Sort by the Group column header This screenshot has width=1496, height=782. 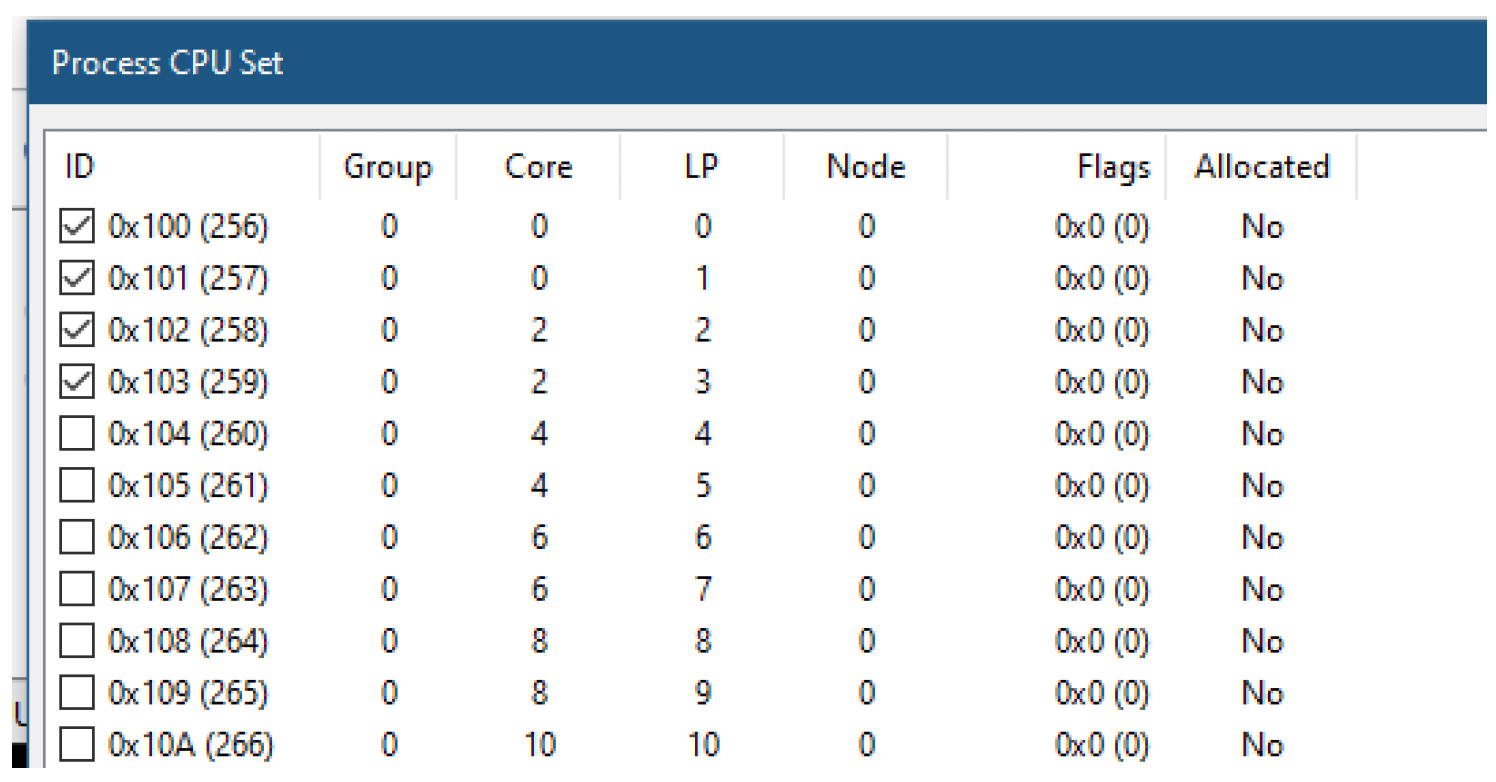click(388, 166)
